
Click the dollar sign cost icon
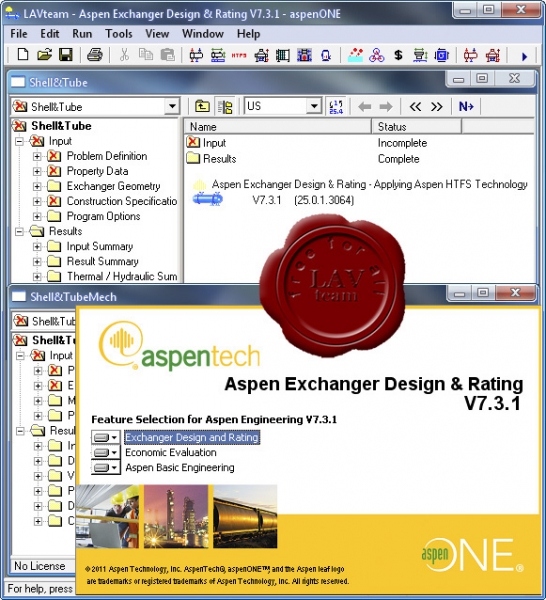click(398, 55)
